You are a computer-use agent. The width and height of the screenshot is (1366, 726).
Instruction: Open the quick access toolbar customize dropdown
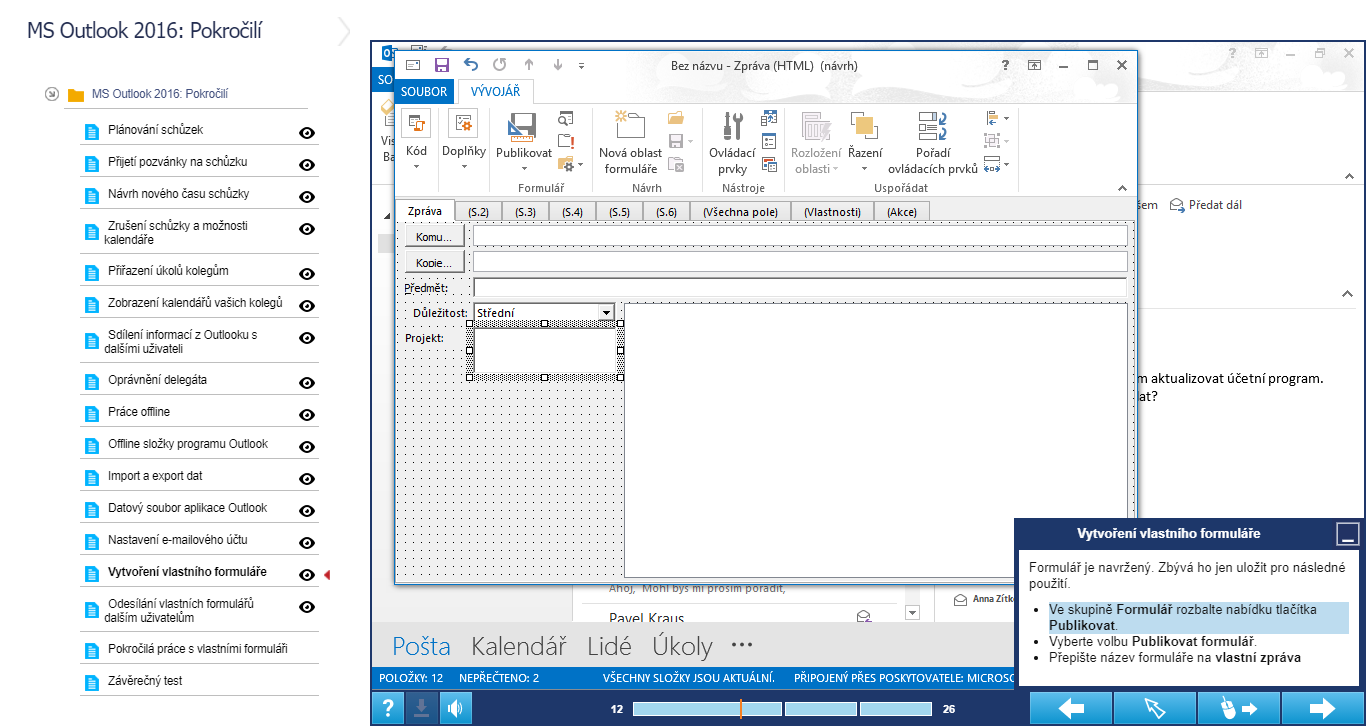click(x=582, y=65)
